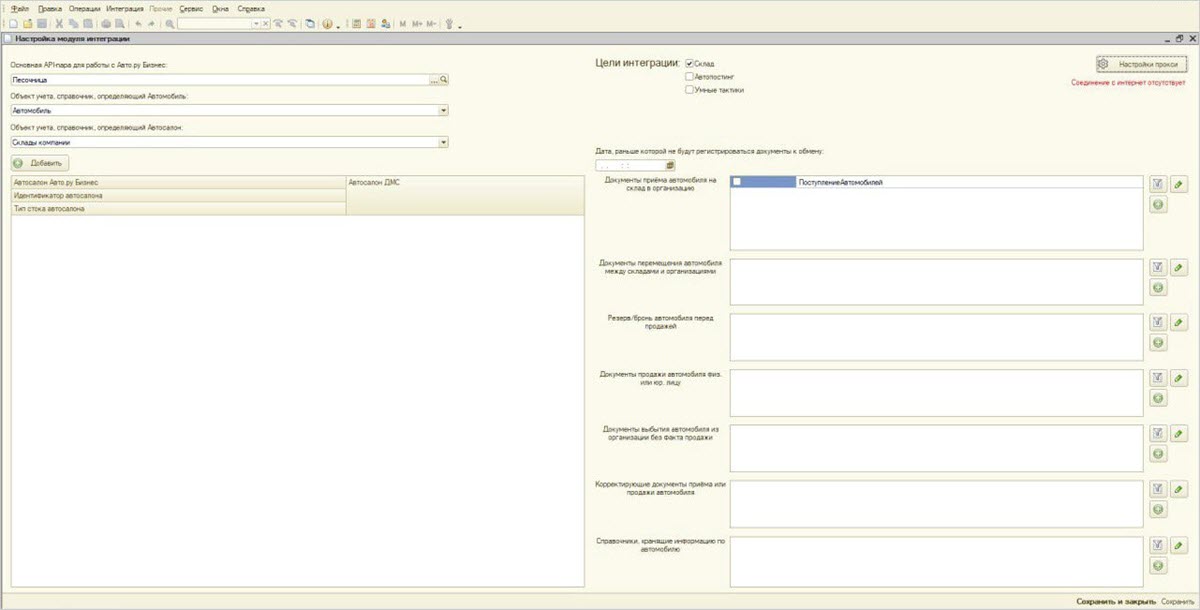Open the calendar from the toolbar

[x=372, y=23]
